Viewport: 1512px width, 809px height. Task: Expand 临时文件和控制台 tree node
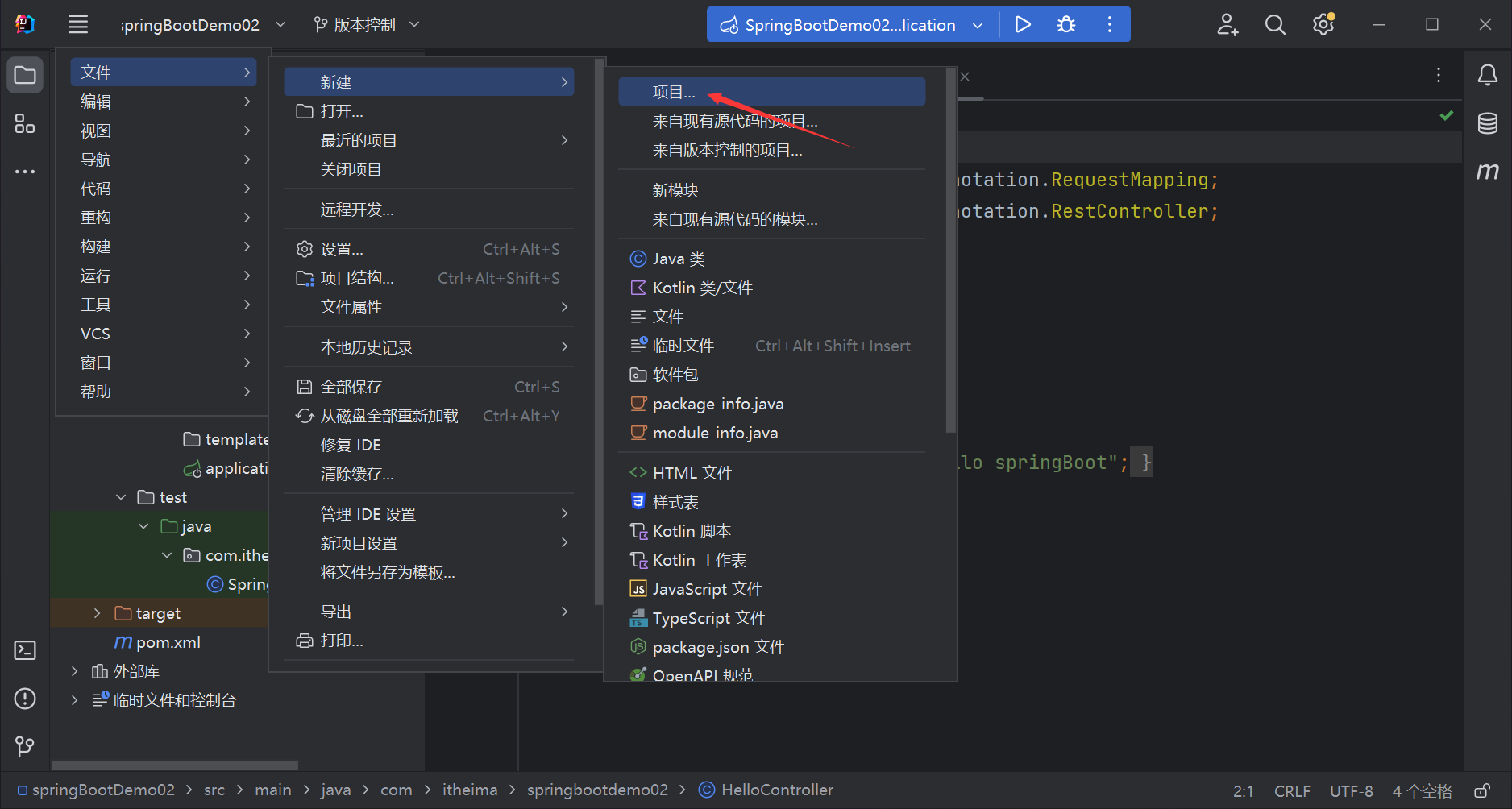tap(75, 700)
